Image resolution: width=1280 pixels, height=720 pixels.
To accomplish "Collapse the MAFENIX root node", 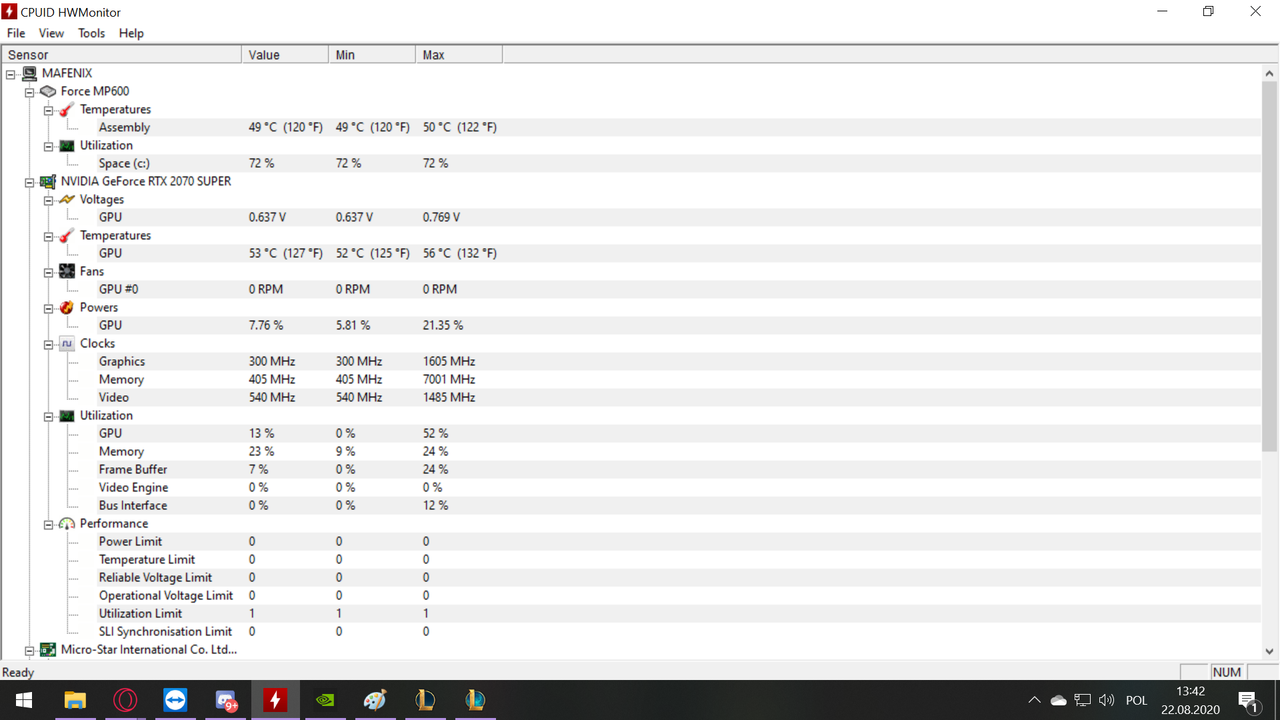I will pyautogui.click(x=11, y=73).
